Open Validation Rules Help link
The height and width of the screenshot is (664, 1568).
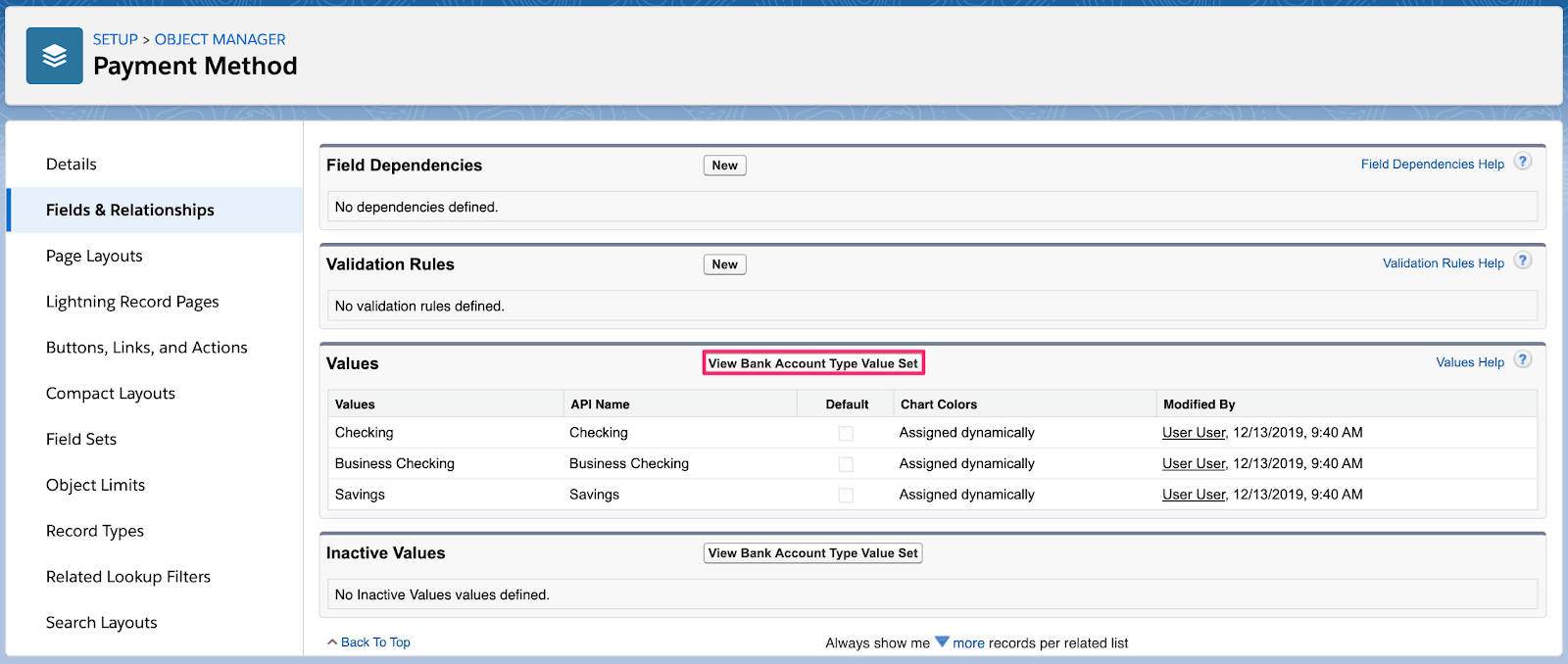(x=1444, y=263)
